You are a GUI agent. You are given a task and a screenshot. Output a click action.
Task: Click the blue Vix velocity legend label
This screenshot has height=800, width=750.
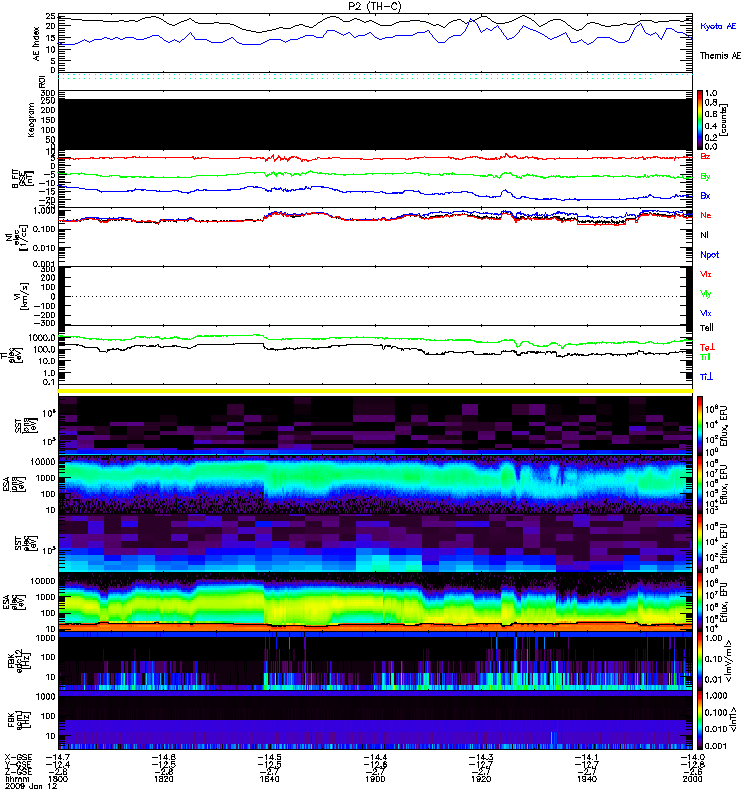pyautogui.click(x=706, y=313)
